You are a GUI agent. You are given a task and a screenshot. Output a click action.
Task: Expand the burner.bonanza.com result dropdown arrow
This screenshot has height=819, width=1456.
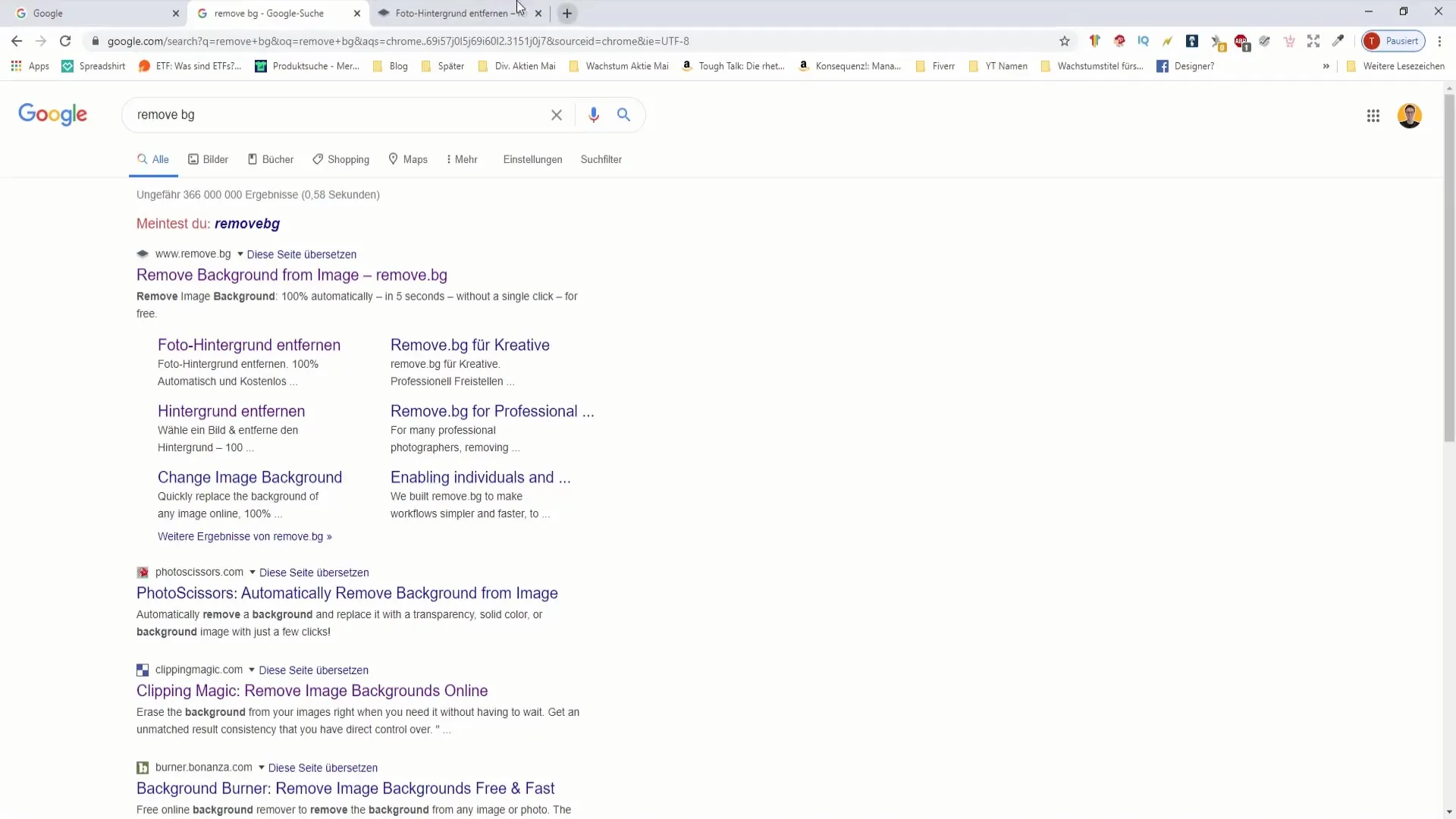pos(262,767)
